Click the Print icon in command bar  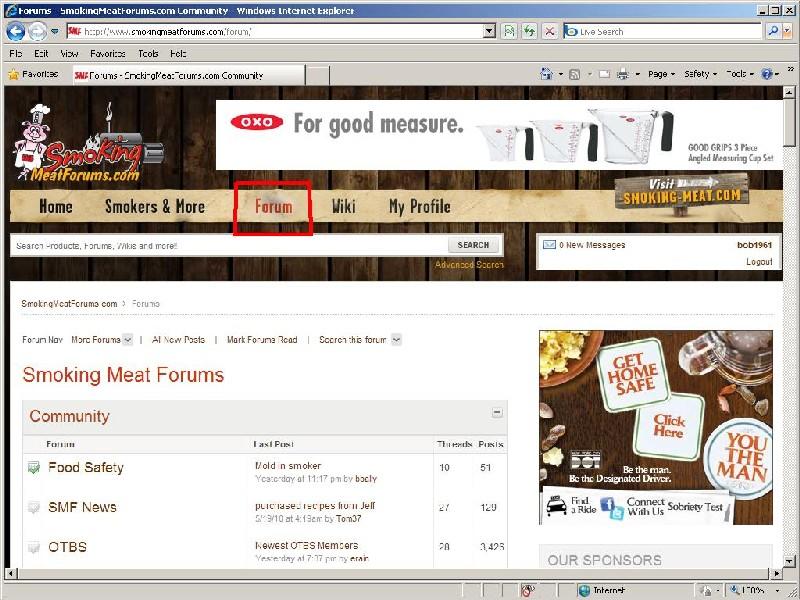click(622, 74)
